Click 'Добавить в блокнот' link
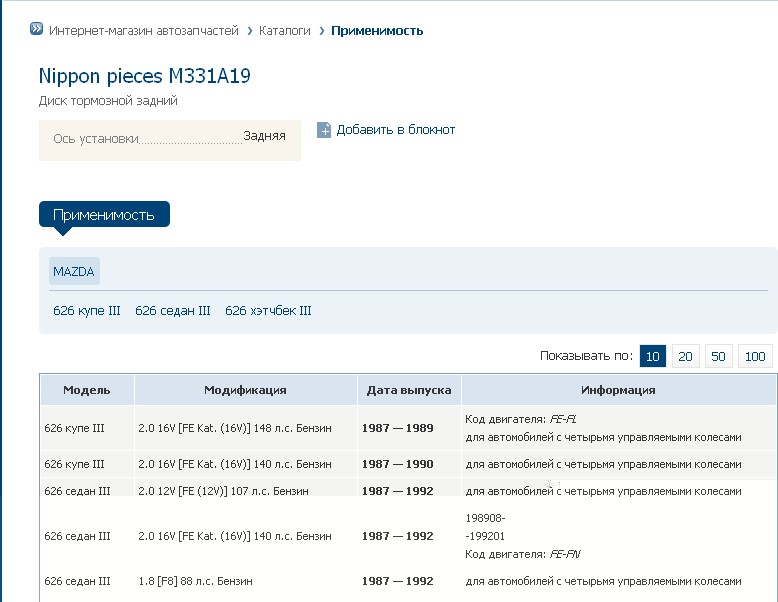 point(396,130)
